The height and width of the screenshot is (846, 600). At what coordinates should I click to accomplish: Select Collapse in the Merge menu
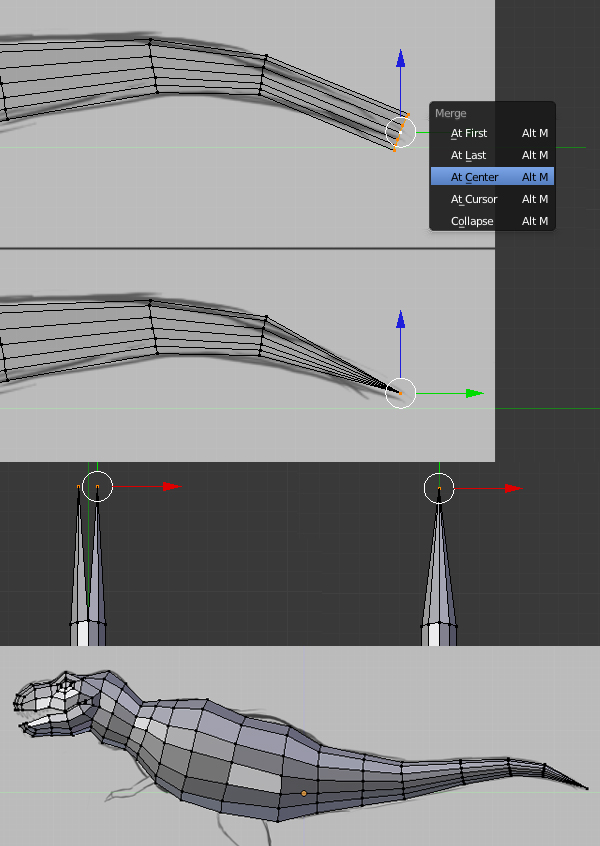492,221
